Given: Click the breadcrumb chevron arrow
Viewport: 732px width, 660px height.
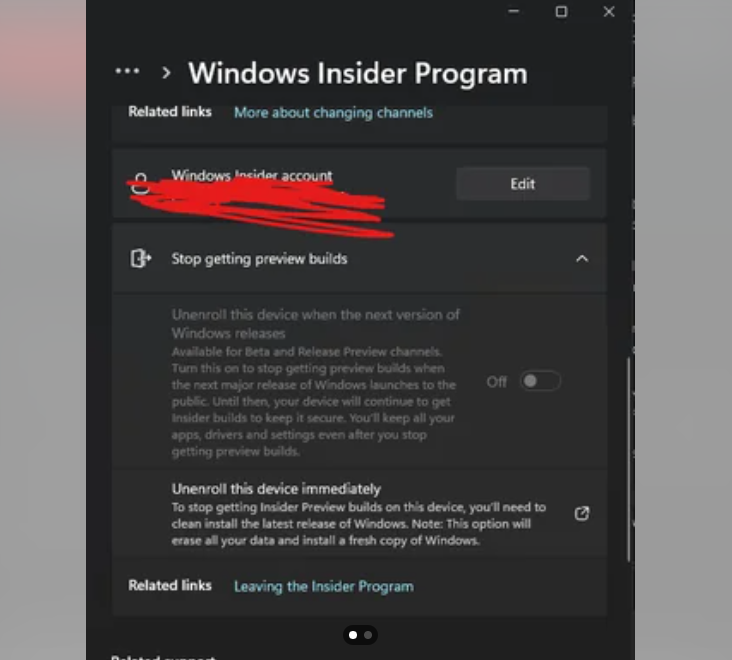Looking at the screenshot, I should pos(166,73).
